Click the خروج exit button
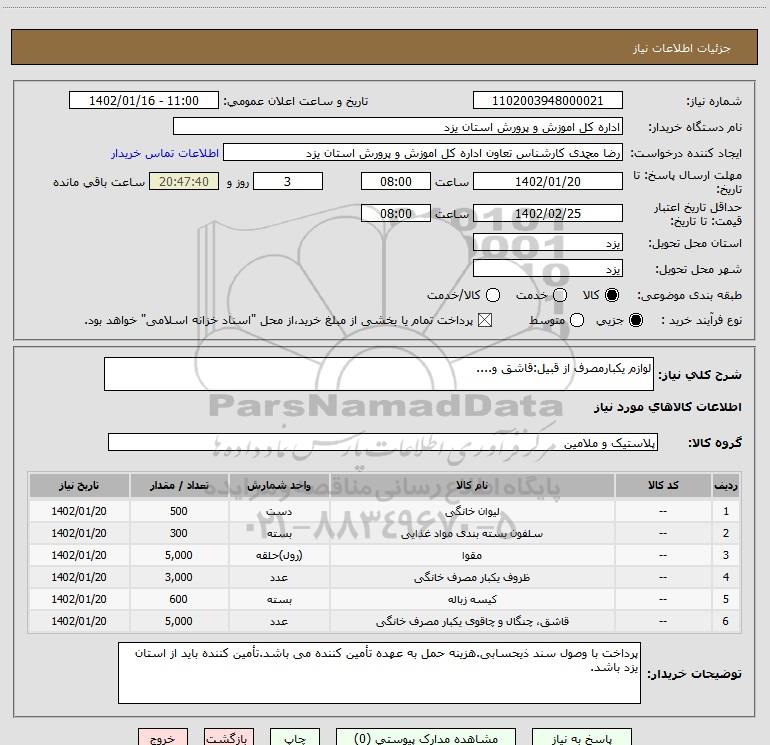This screenshot has height=745, width=770. click(163, 738)
